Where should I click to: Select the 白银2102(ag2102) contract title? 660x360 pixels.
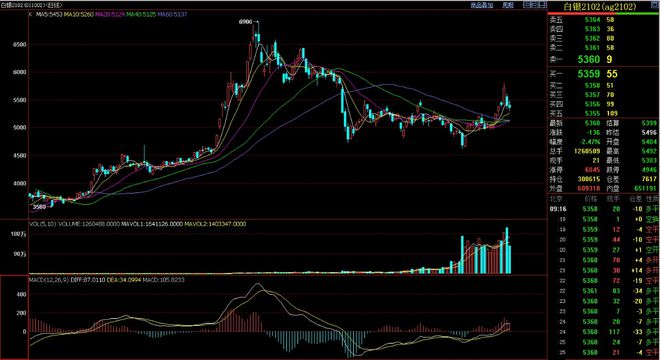pos(599,6)
